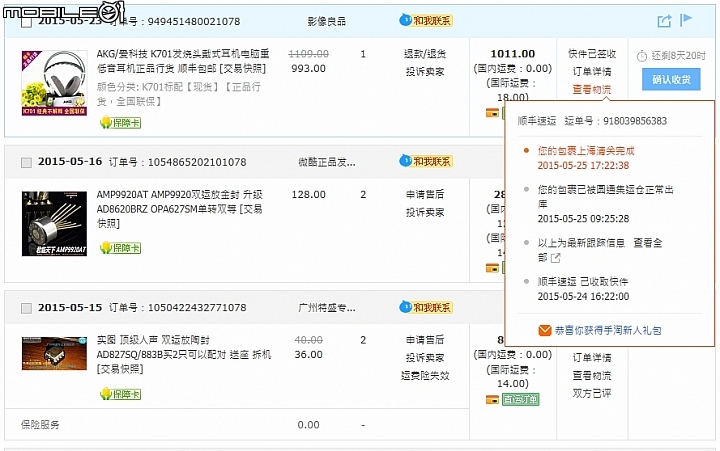Click the 保险服务 row label
720x451 pixels.
tap(40, 425)
